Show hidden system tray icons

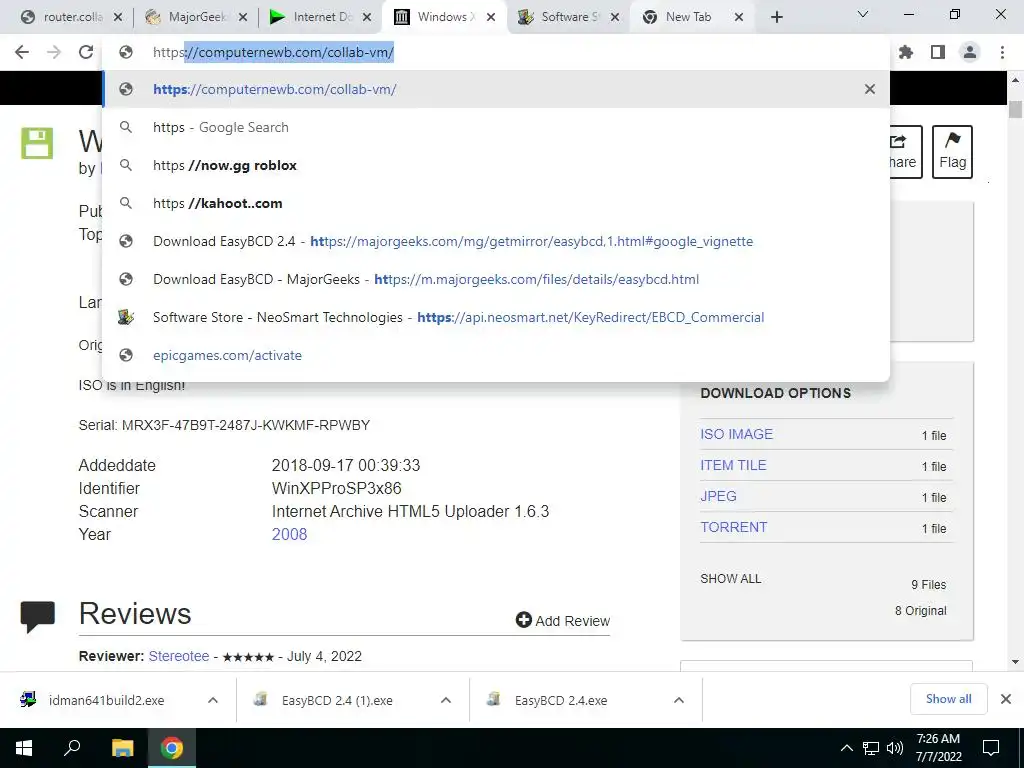846,748
